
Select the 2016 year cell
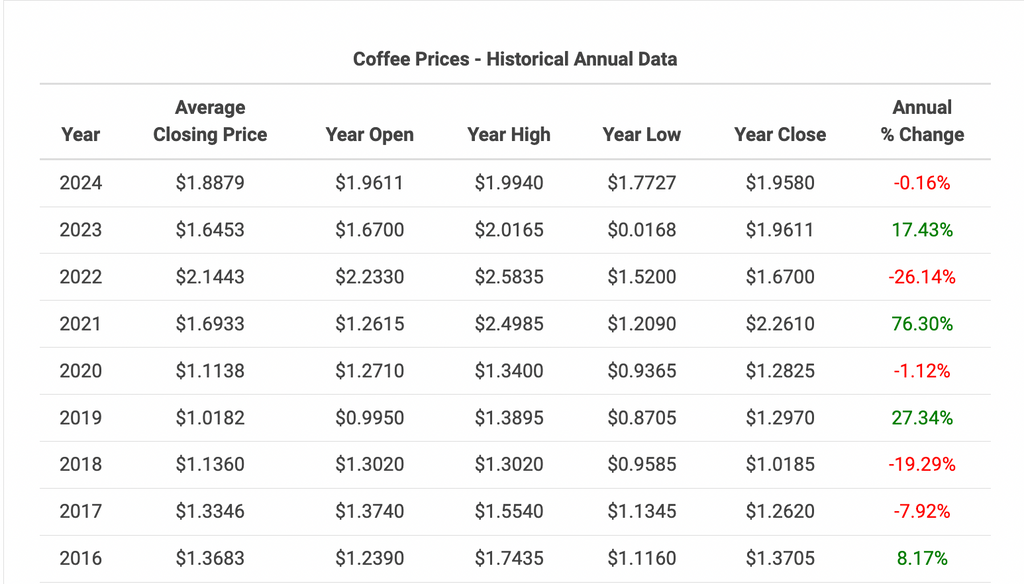point(80,559)
